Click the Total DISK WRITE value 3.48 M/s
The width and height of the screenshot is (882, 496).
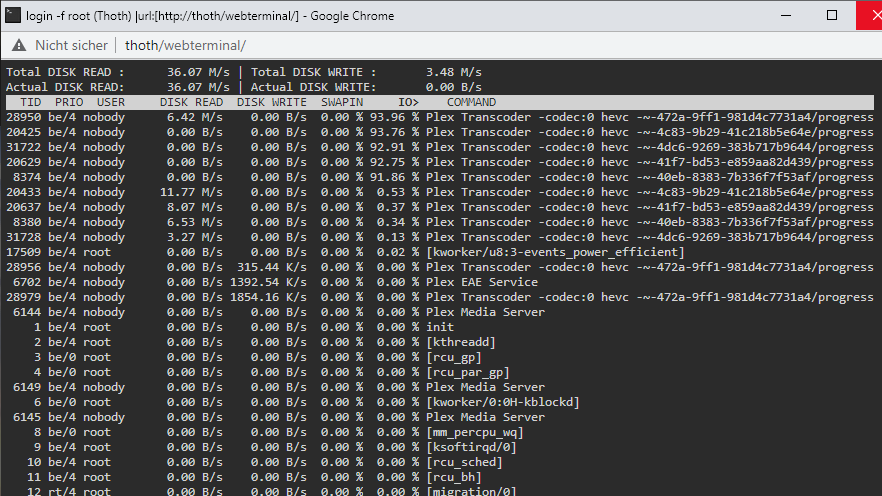pos(453,72)
